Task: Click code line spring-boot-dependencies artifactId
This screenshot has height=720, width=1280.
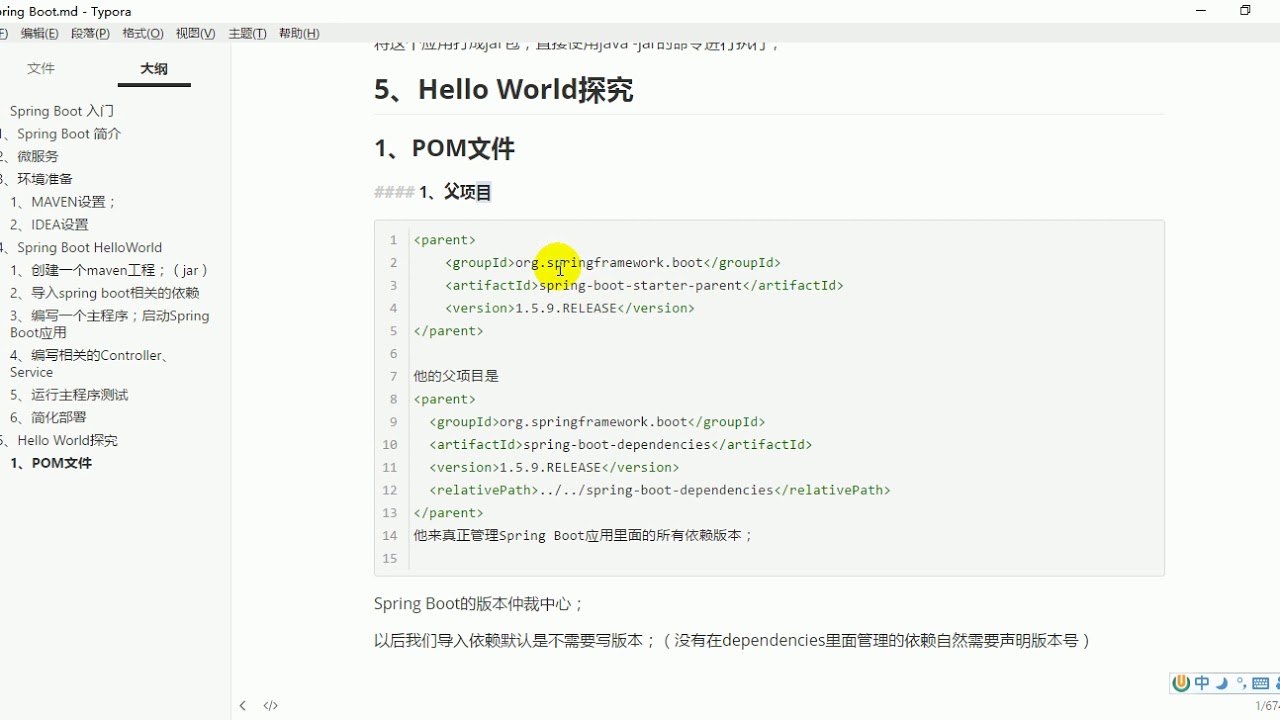Action: [x=621, y=445]
